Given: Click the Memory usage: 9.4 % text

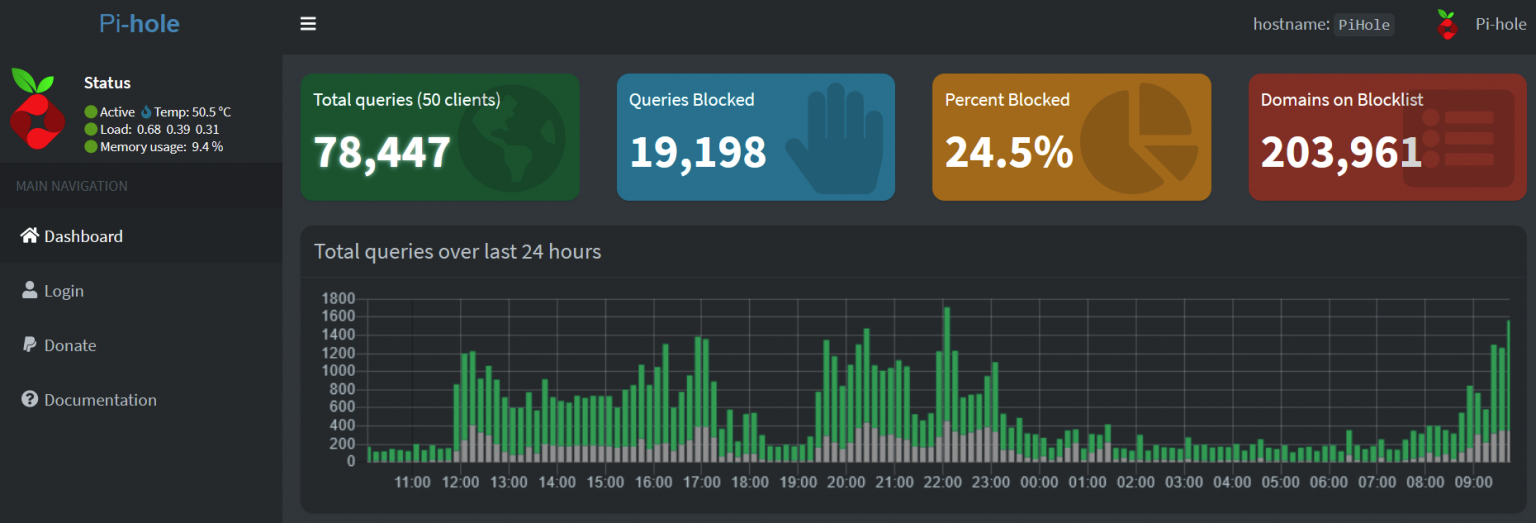Looking at the screenshot, I should point(161,146).
